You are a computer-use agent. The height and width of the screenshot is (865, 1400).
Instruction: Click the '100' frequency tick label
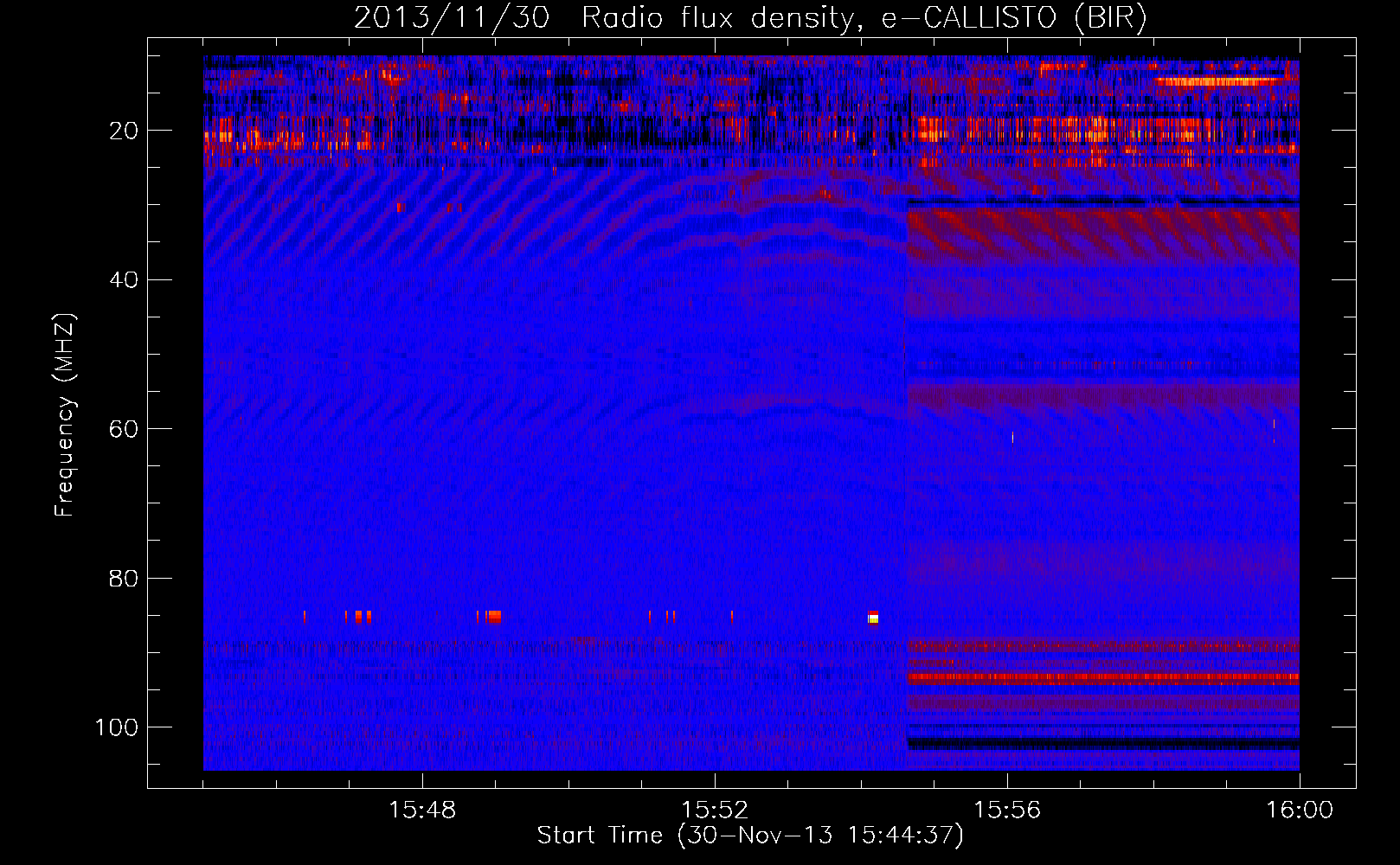pos(117,727)
